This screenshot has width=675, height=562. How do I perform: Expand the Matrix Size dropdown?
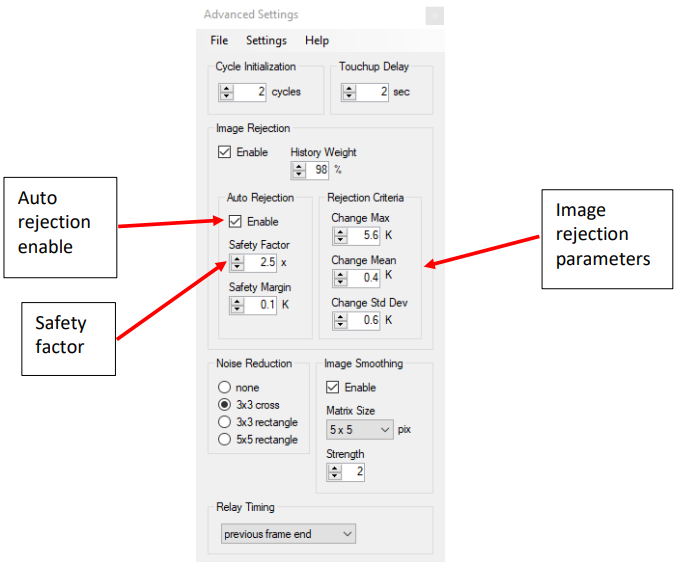(360, 429)
